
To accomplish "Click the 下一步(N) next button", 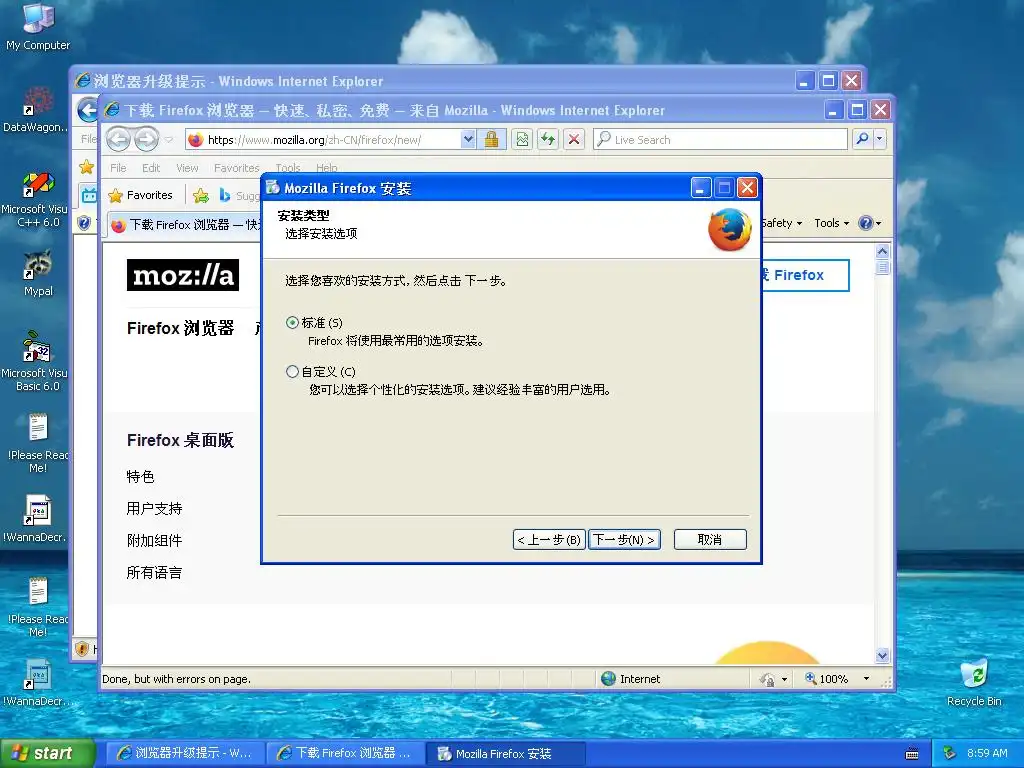I will pyautogui.click(x=624, y=539).
